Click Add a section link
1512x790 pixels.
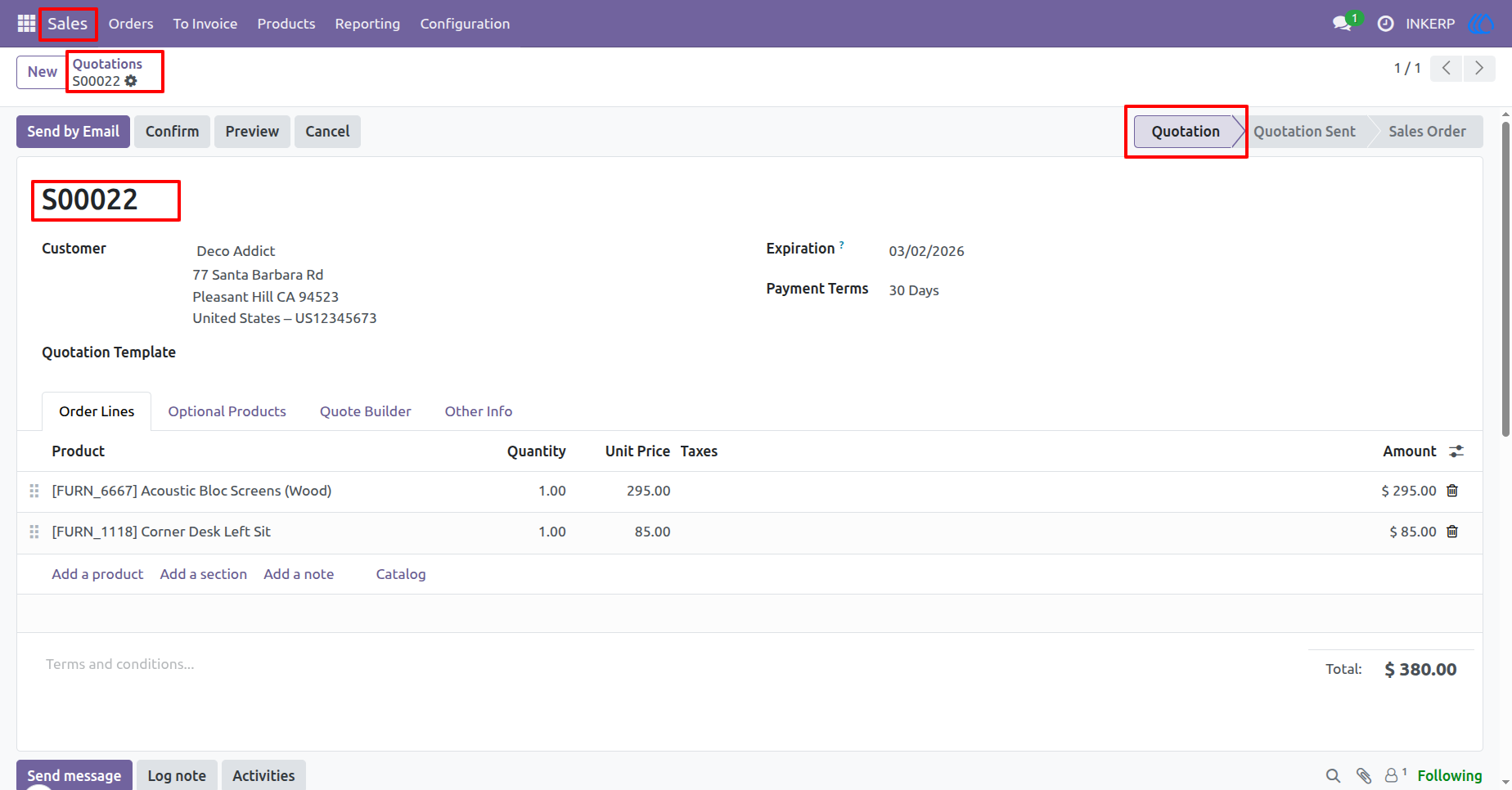[204, 574]
